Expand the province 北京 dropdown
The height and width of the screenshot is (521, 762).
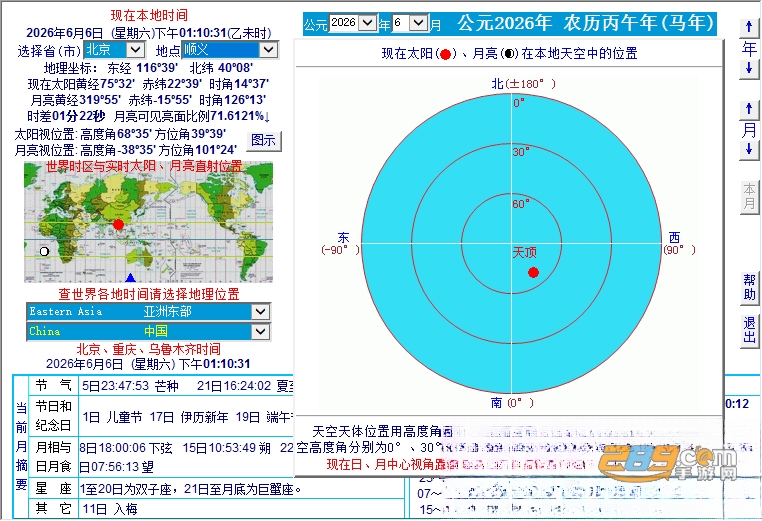point(135,50)
